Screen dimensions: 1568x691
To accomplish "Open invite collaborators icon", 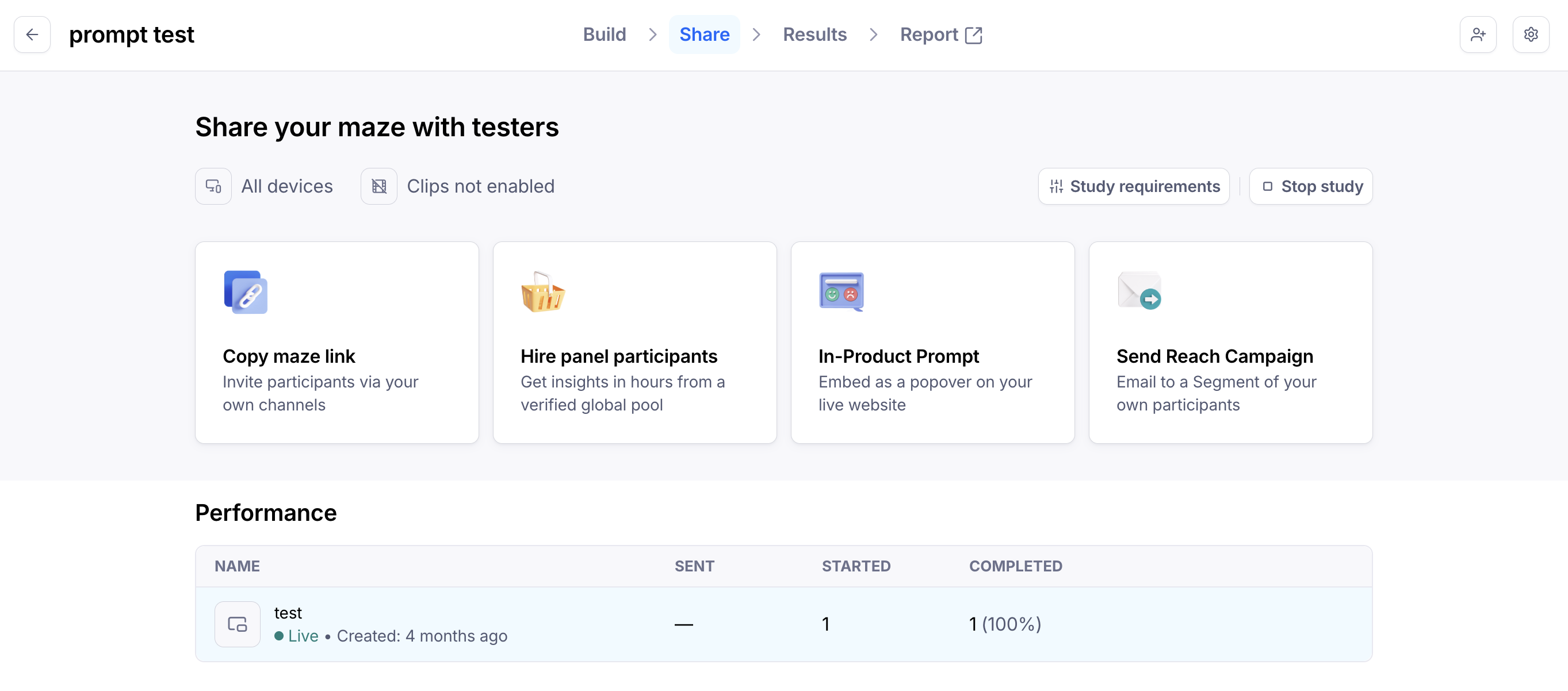I will (1477, 34).
